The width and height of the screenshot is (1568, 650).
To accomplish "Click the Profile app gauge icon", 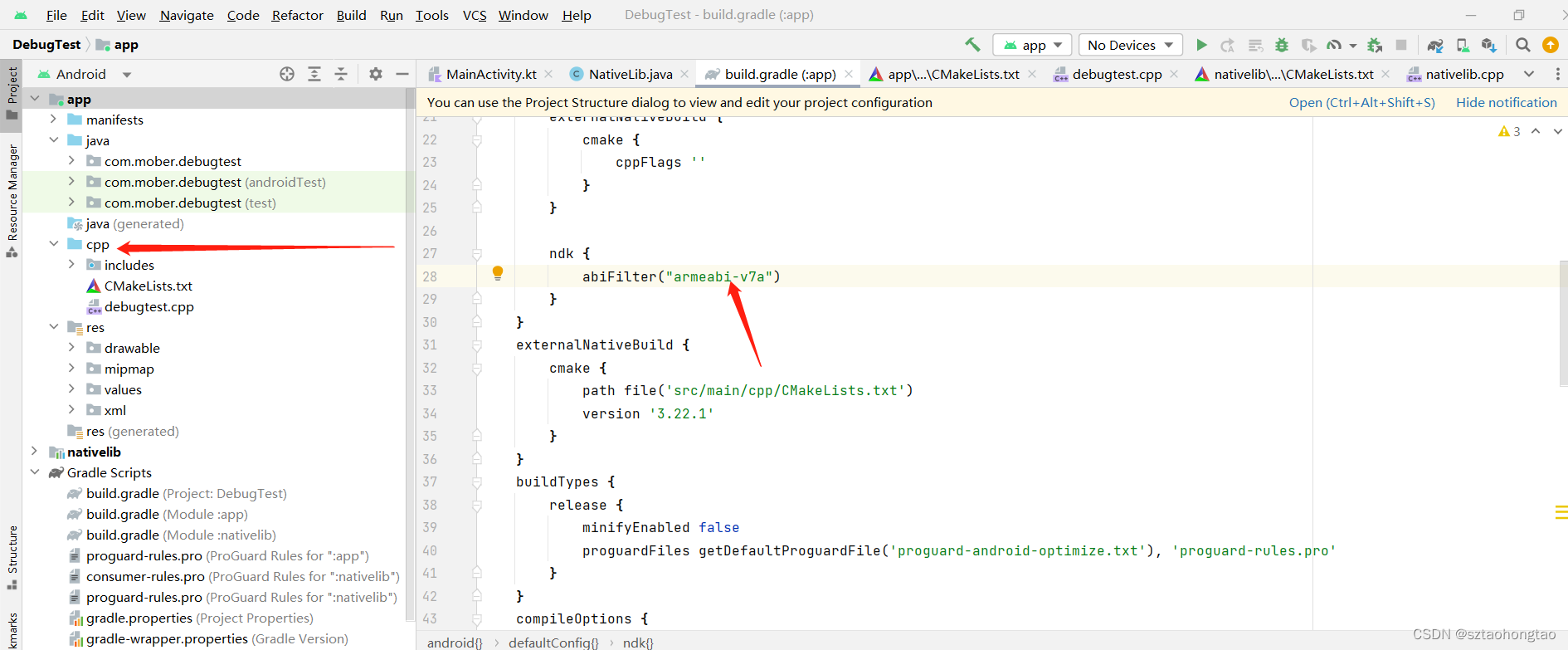I will [x=1334, y=45].
